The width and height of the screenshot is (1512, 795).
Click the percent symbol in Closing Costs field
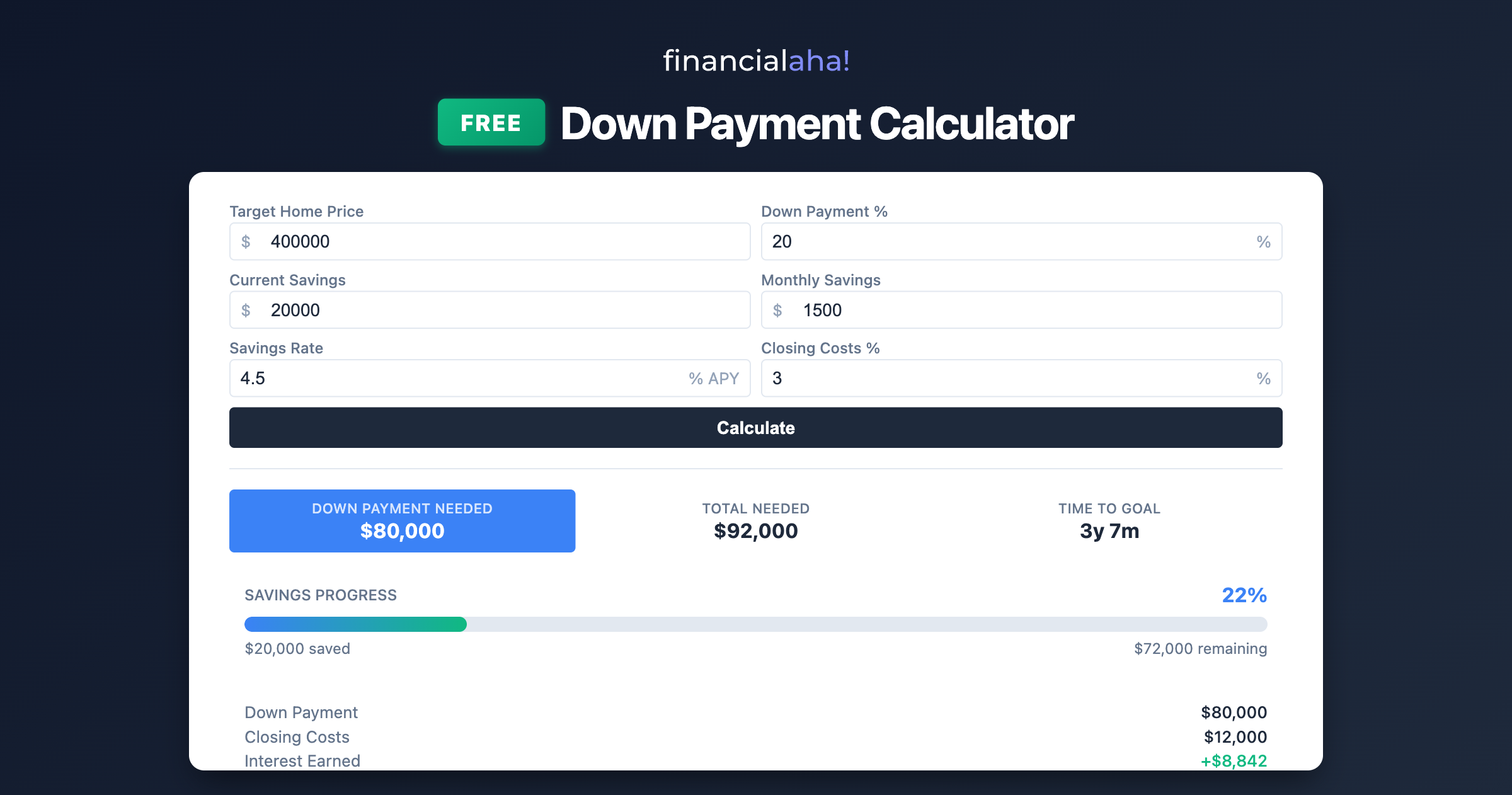[1264, 378]
